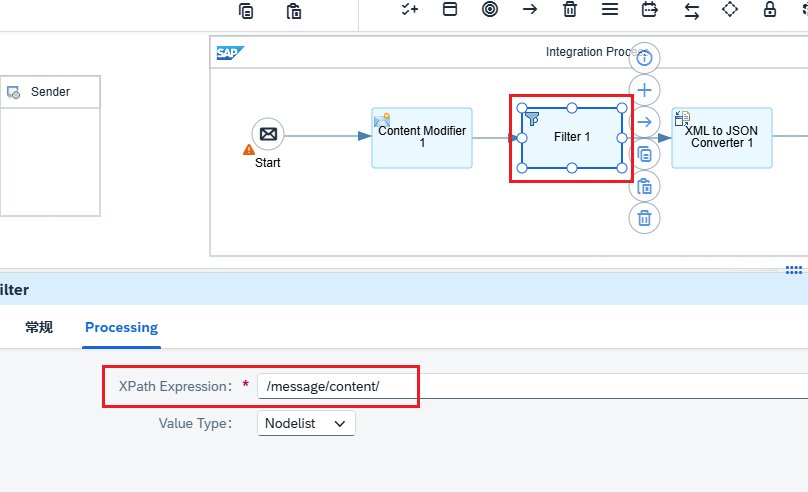808x492 pixels.
Task: Switch to the 常规 tab
Action: [x=39, y=327]
